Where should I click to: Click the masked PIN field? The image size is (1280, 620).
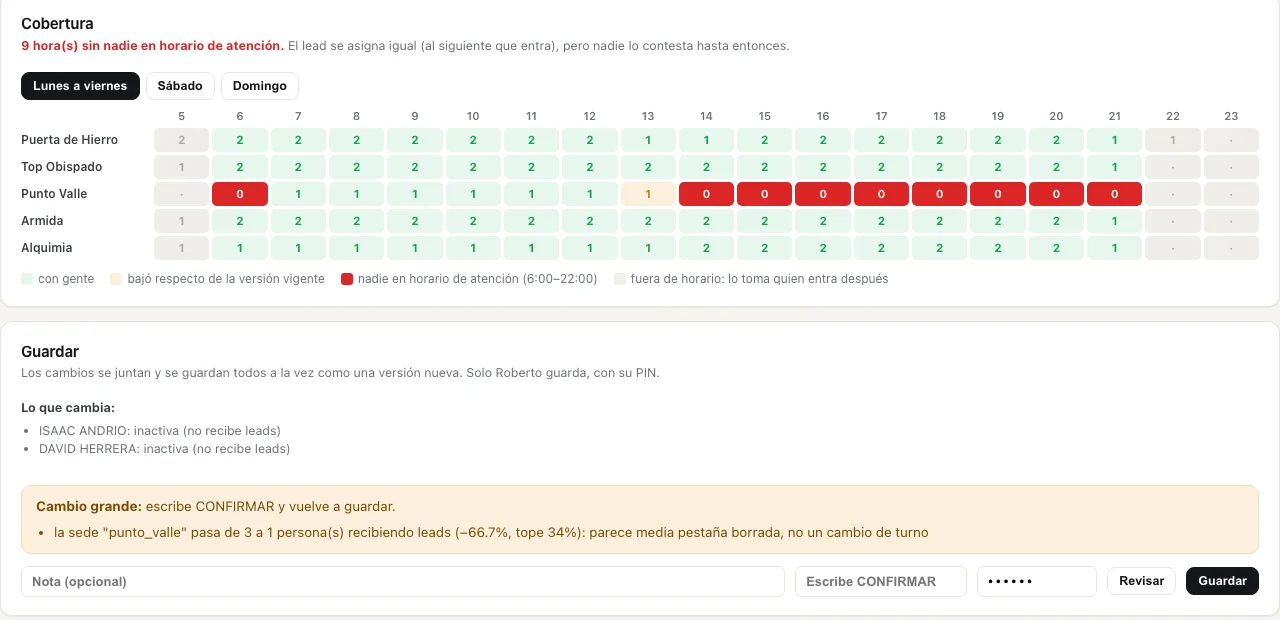pyautogui.click(x=1037, y=581)
